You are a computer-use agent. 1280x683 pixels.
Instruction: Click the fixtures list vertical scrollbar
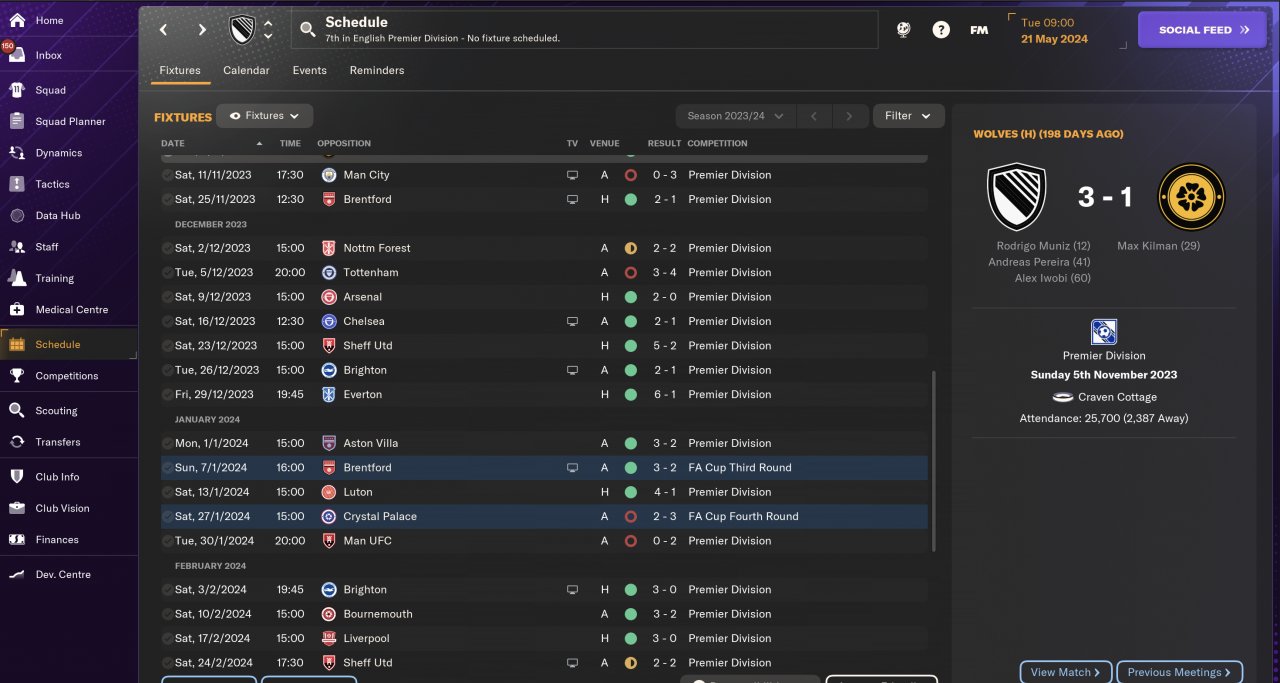pyautogui.click(x=933, y=460)
